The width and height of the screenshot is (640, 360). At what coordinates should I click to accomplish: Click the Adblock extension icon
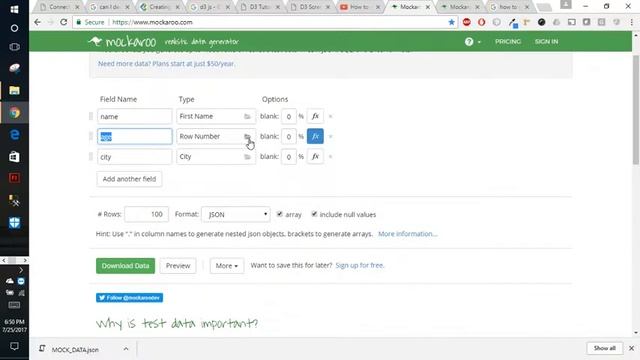point(467,22)
